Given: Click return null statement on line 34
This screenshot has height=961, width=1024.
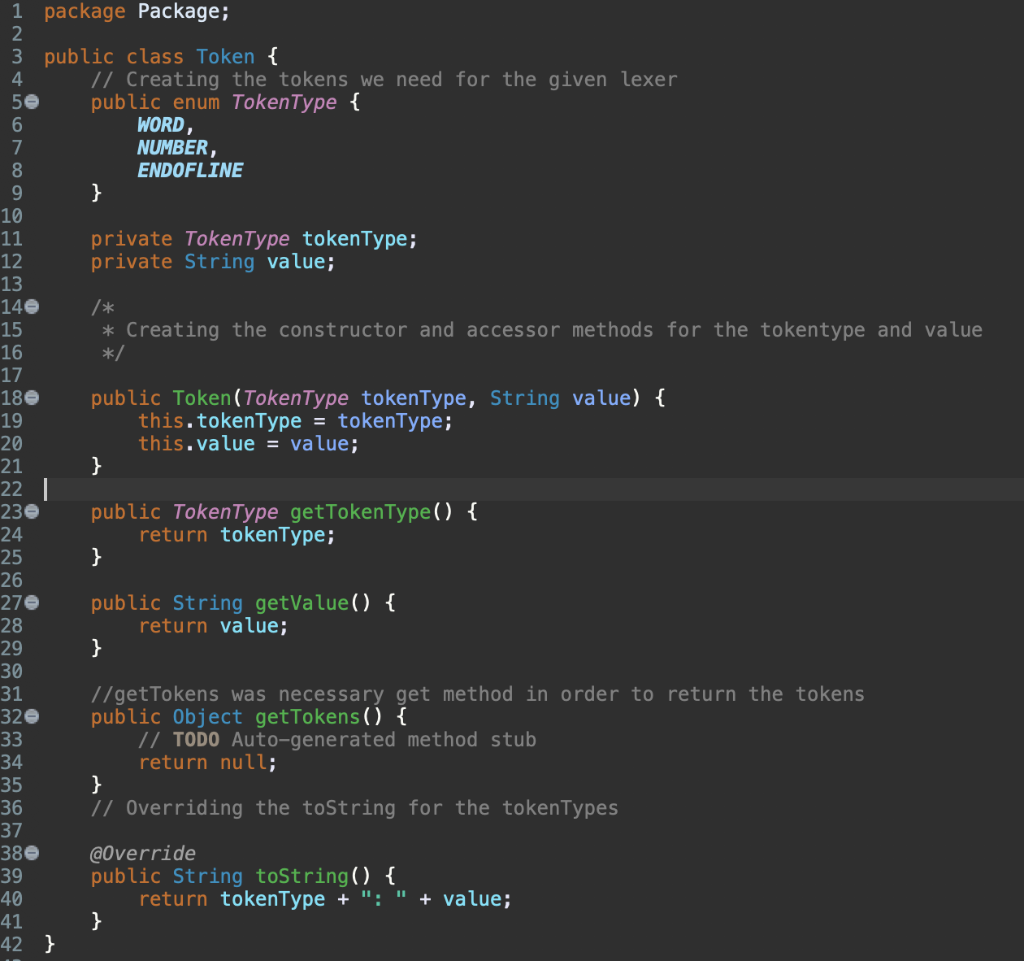Looking at the screenshot, I should tap(207, 763).
